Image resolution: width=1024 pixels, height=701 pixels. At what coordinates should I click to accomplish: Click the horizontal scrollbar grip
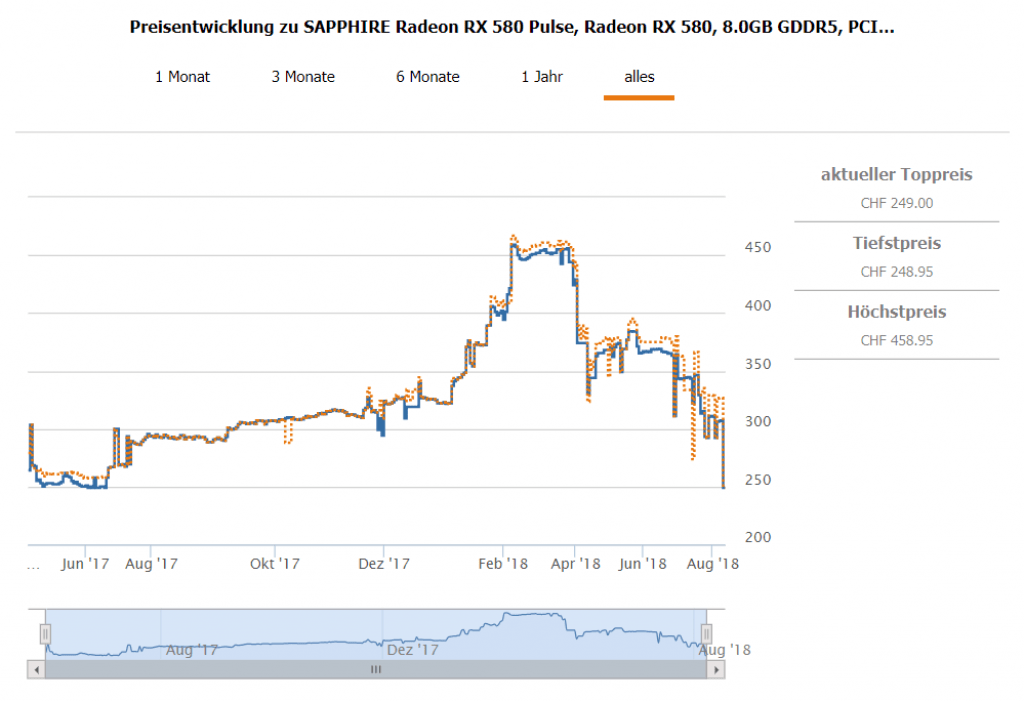tap(376, 670)
